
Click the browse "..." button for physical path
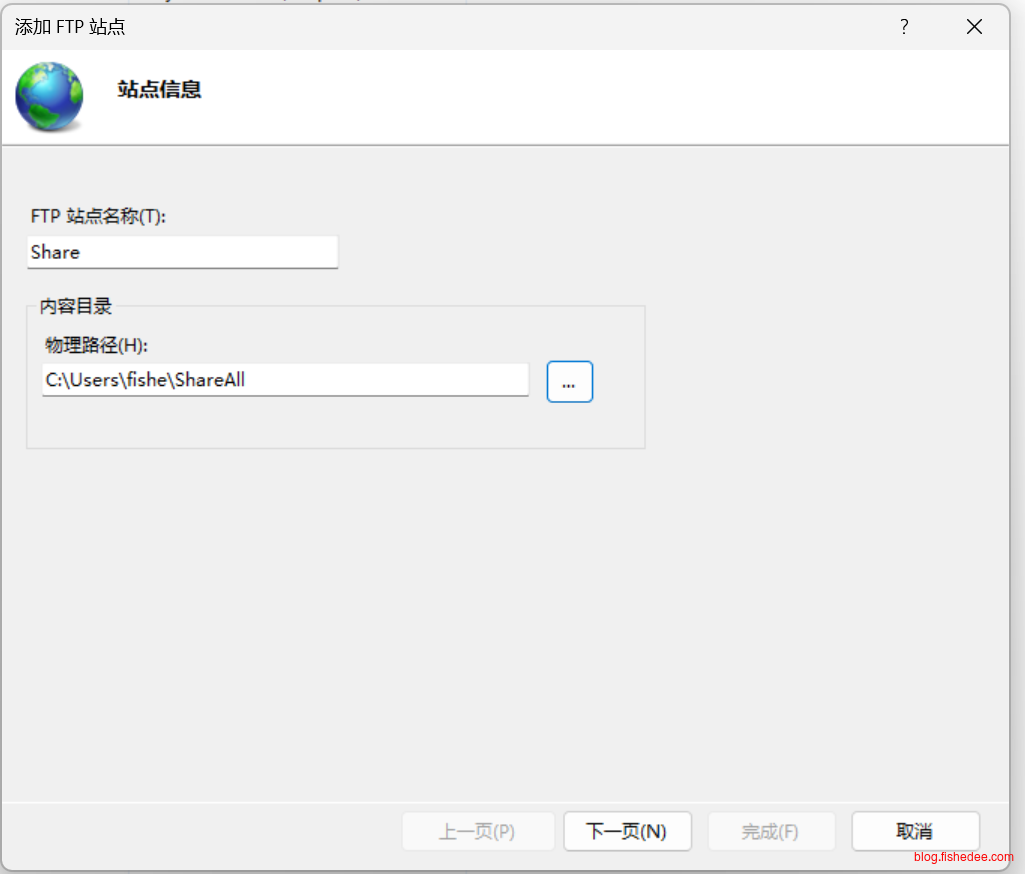click(569, 382)
